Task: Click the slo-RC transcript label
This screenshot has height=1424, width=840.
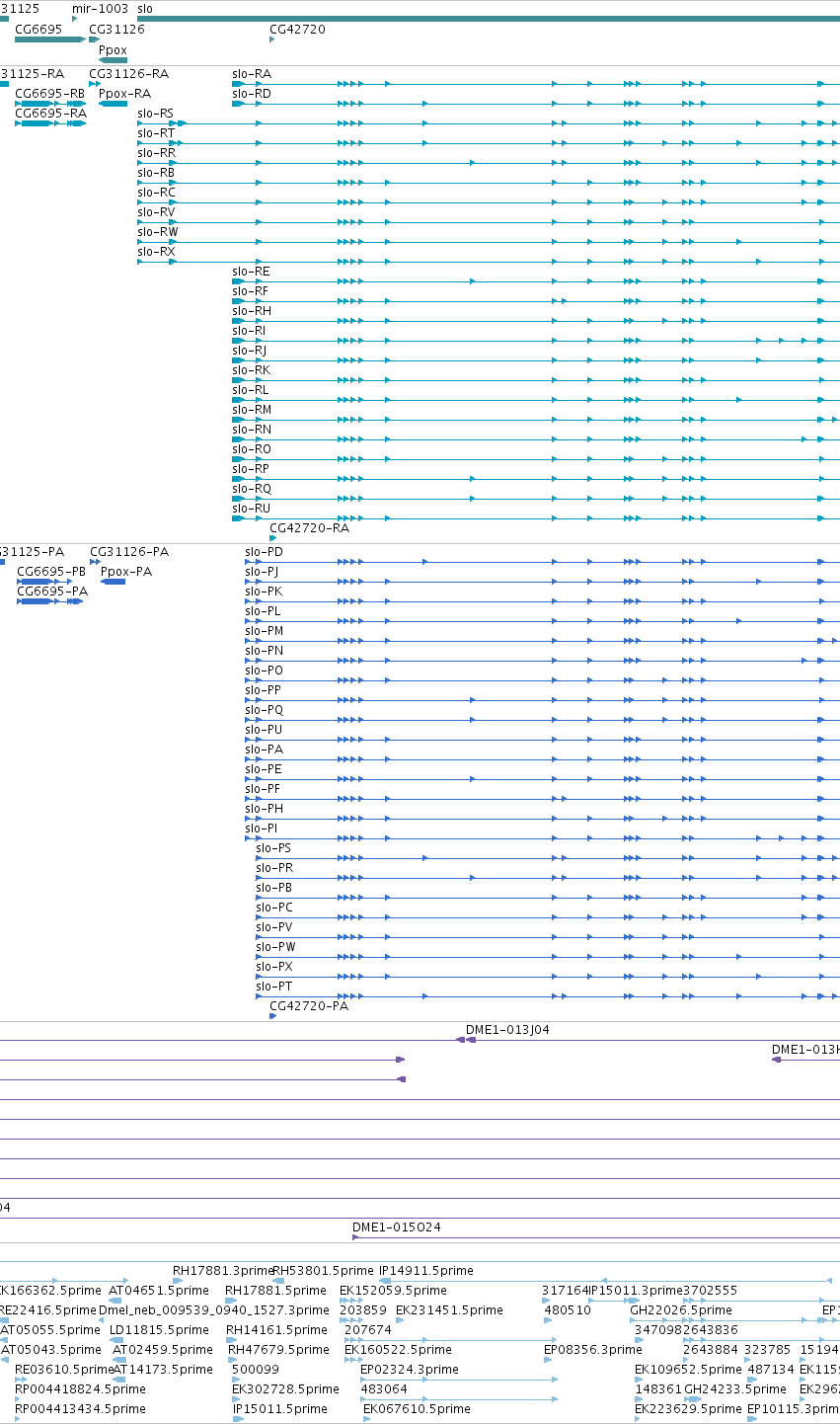Action: (156, 193)
